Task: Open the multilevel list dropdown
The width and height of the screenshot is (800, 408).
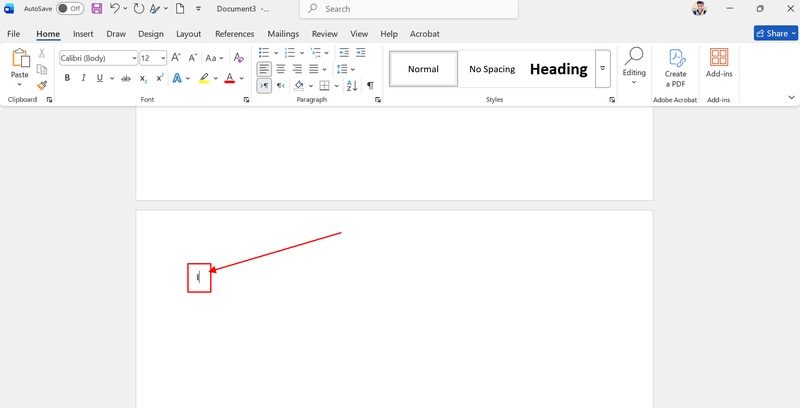Action: point(327,53)
